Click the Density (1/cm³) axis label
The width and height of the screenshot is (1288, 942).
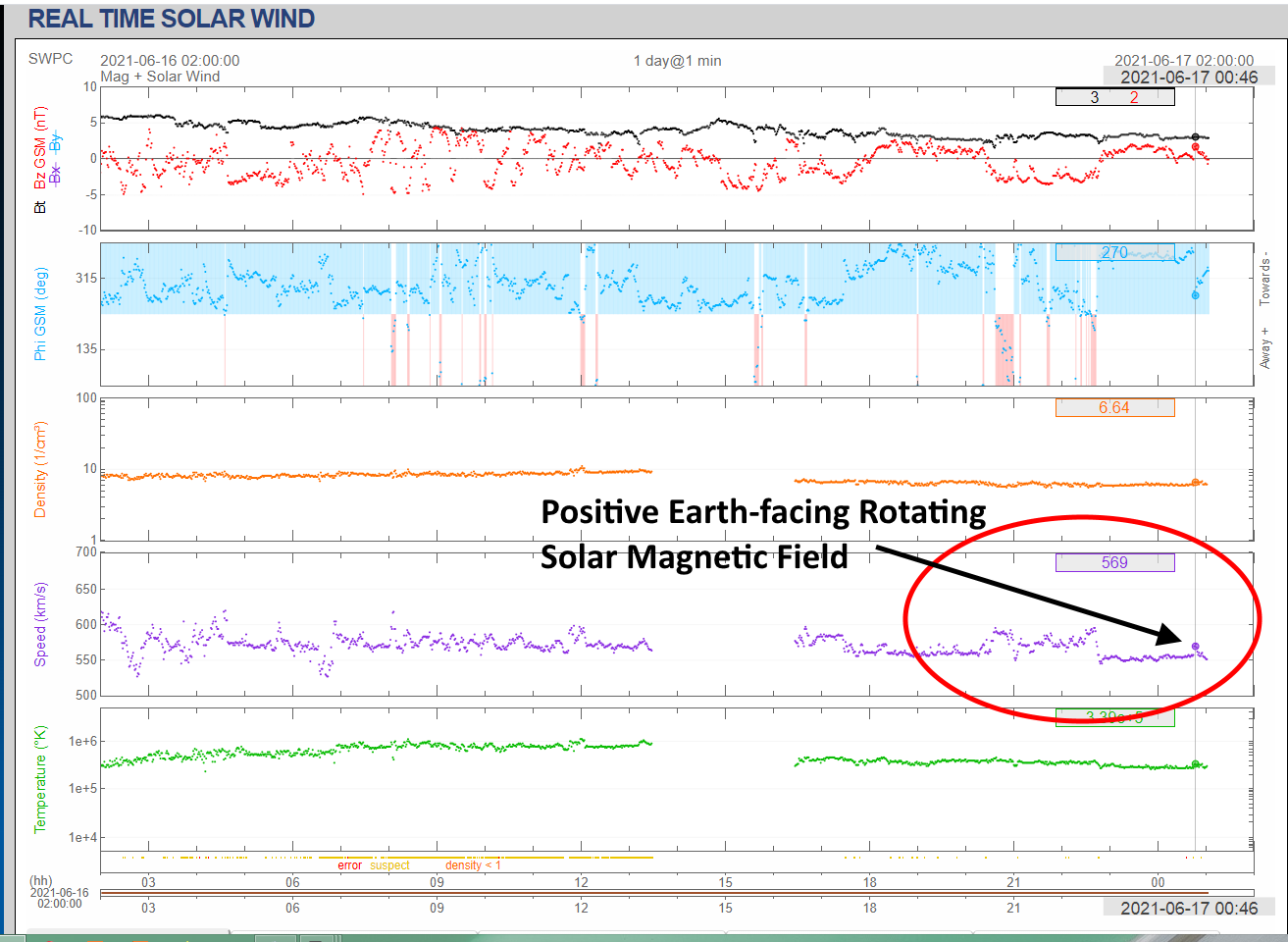(x=40, y=470)
